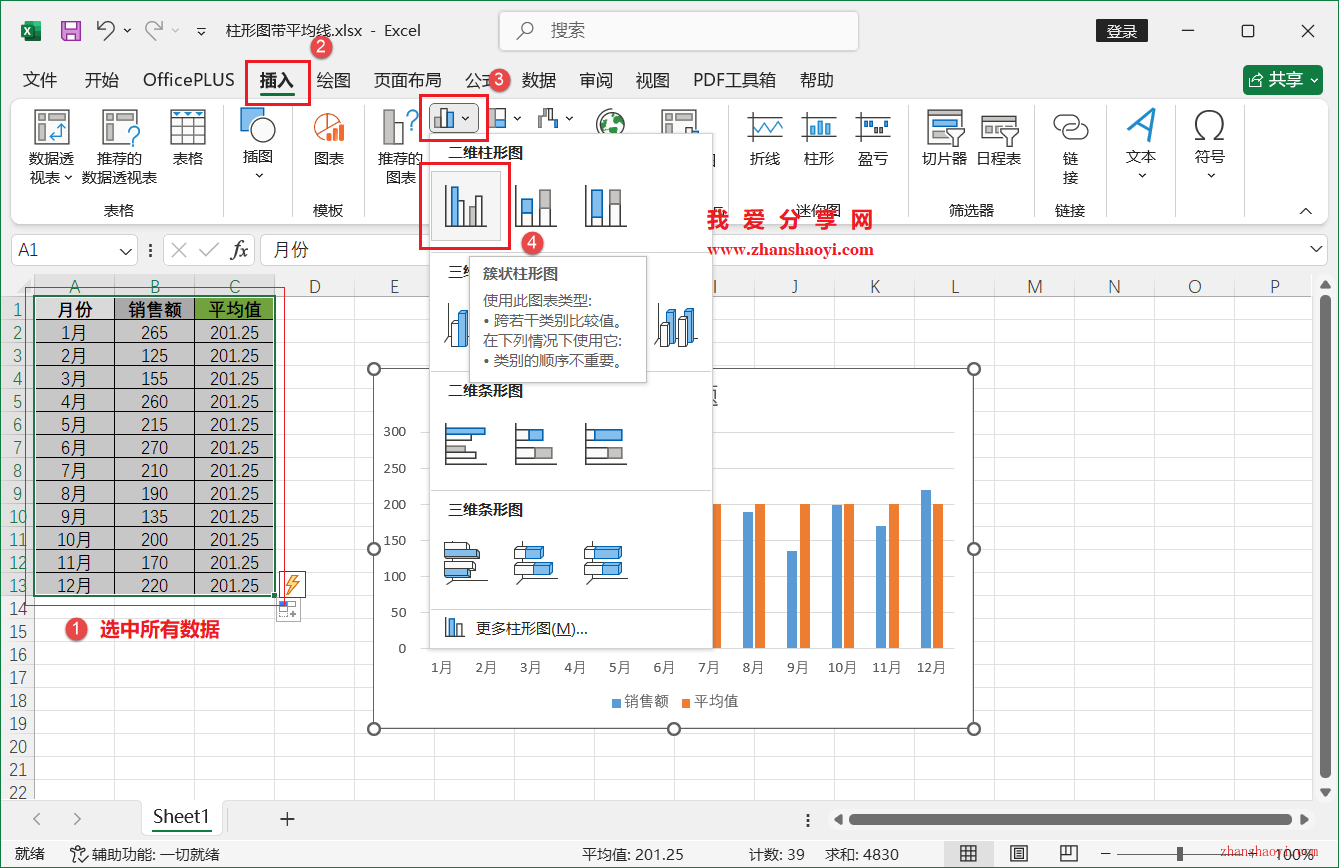Click the 共享 share button
1339x868 pixels.
1283,80
